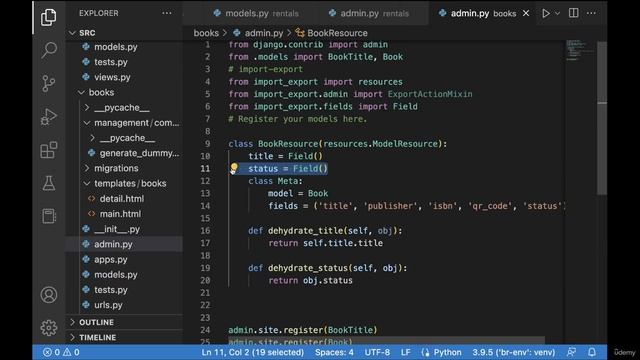This screenshot has height=360, width=640.
Task: Open Explorer Views and More Actions ellipsis
Action: 167,13
